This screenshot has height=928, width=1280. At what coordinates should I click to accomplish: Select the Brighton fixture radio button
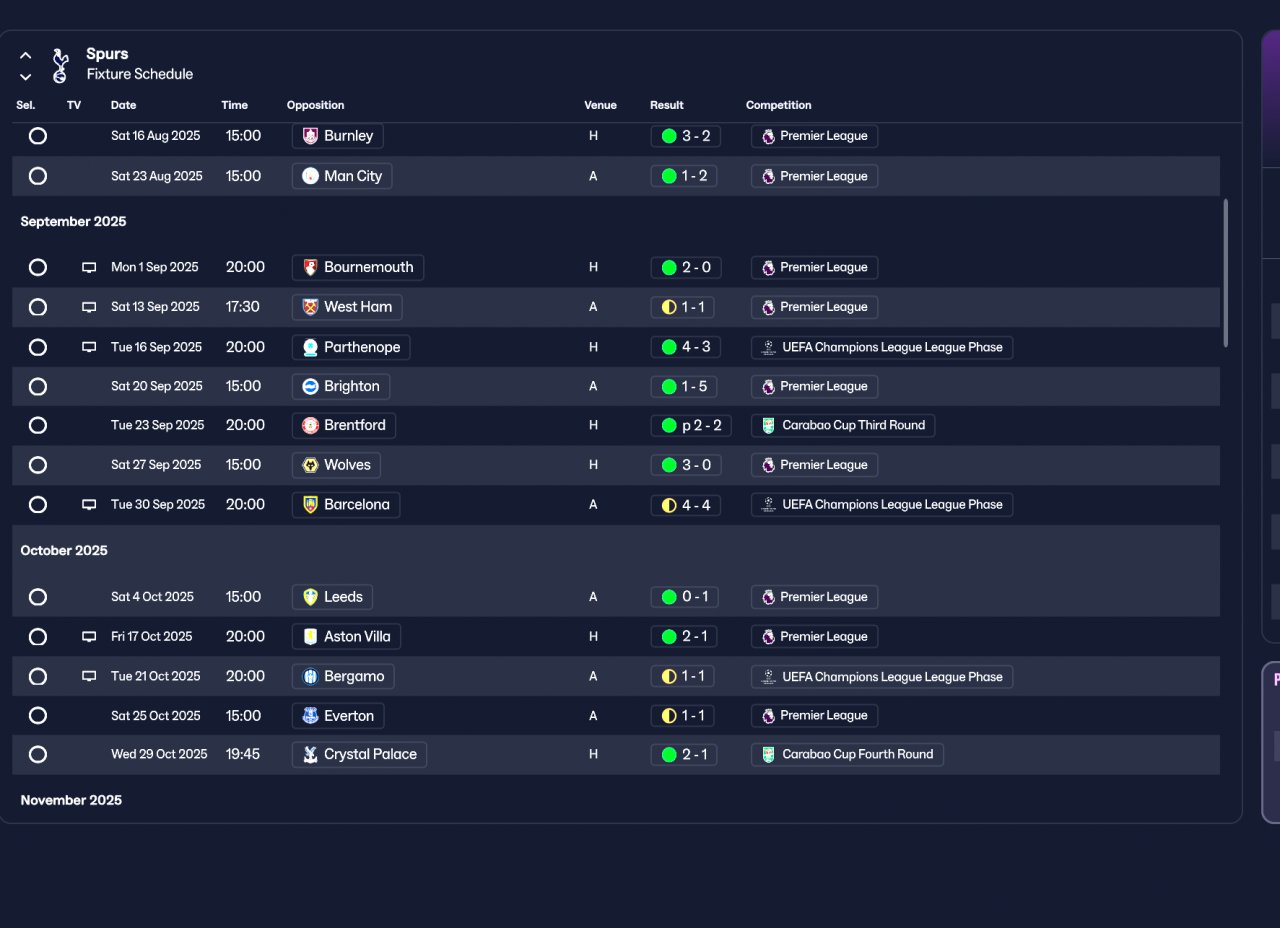pos(38,386)
